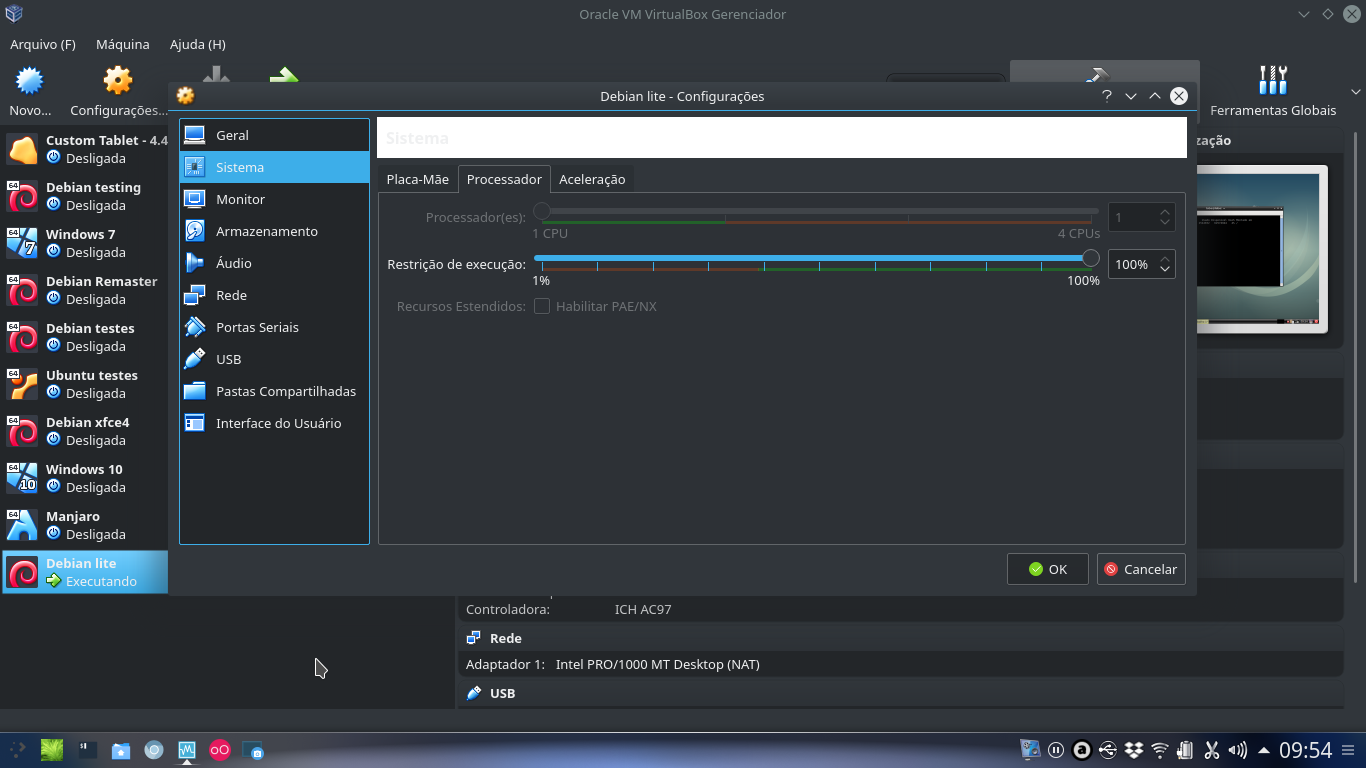Confirm settings with the OK button
The width and height of the screenshot is (1366, 768).
click(x=1047, y=568)
